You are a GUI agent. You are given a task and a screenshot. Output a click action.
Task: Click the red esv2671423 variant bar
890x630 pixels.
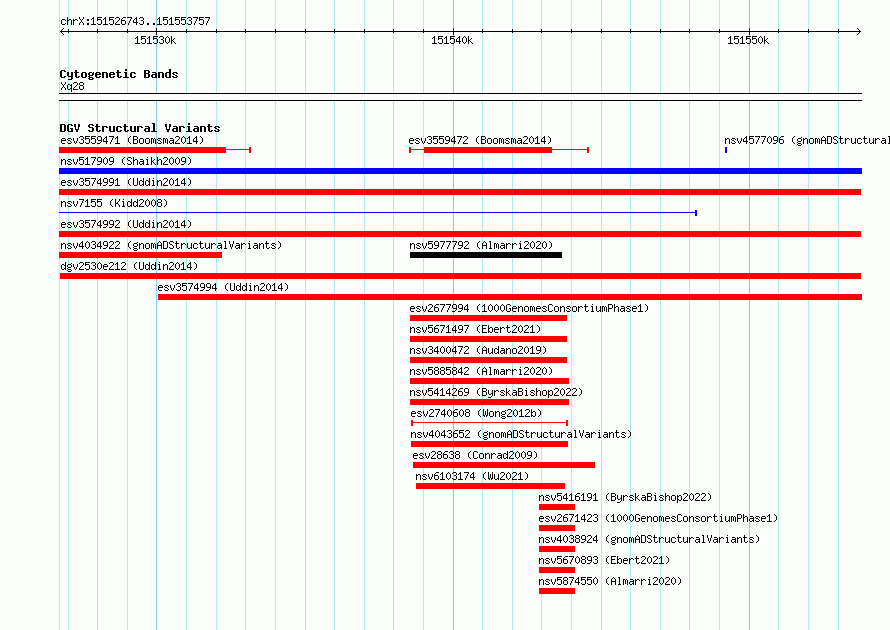click(x=557, y=528)
